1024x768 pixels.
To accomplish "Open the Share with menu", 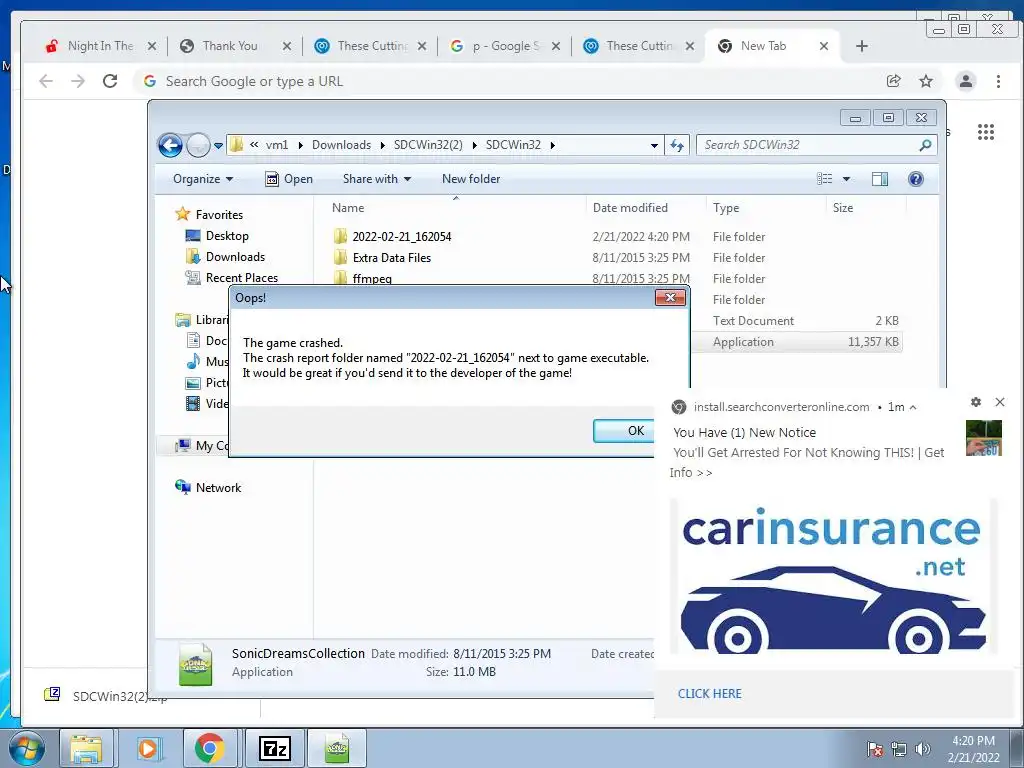I will 377,179.
